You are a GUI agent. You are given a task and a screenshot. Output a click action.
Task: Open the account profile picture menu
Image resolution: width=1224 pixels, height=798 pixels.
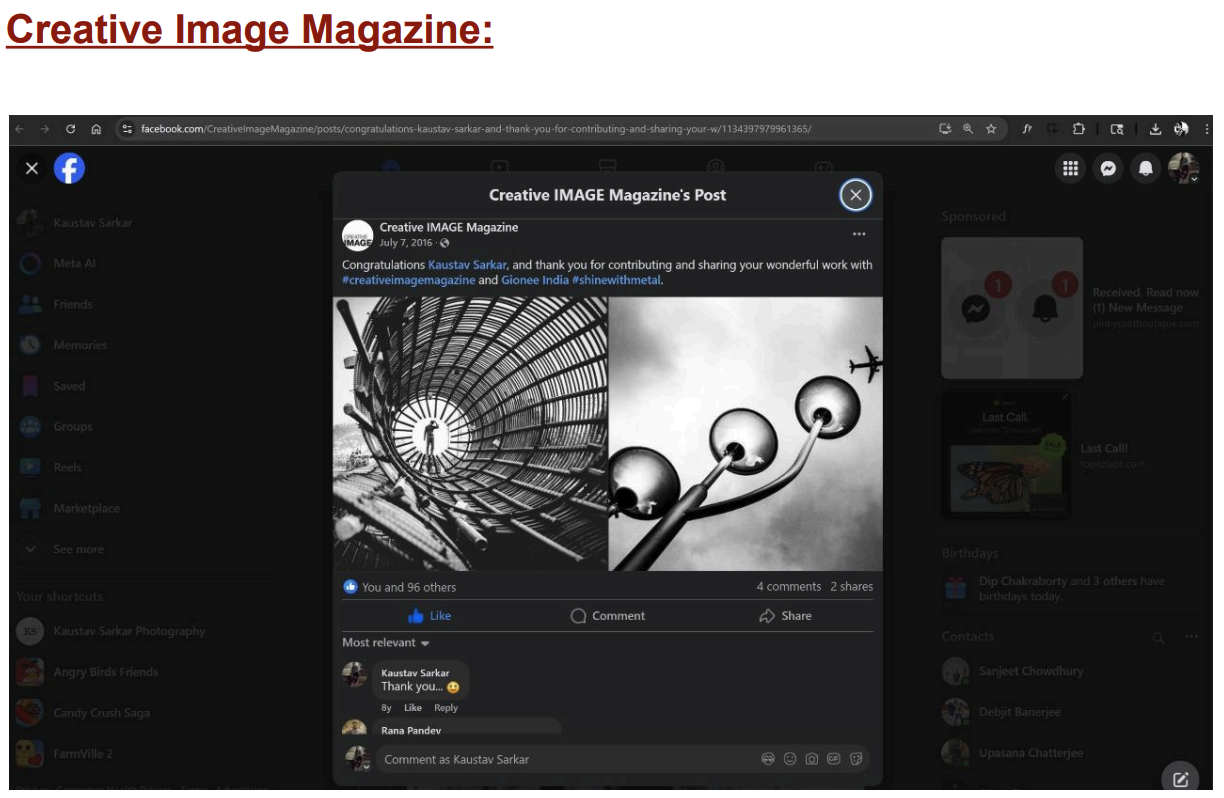pos(1184,169)
